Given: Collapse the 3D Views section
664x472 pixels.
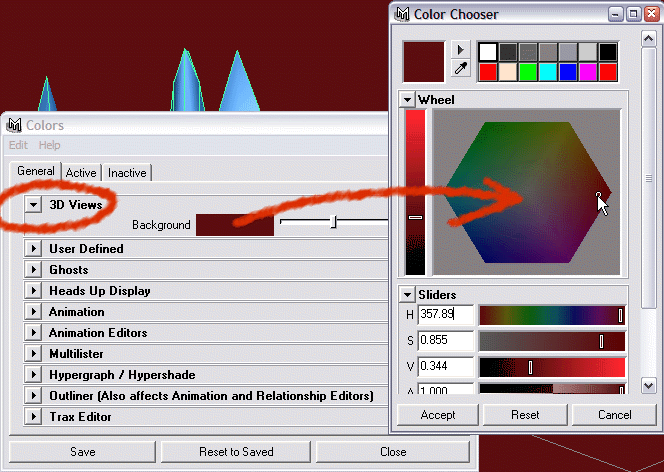Looking at the screenshot, I should tap(34, 204).
